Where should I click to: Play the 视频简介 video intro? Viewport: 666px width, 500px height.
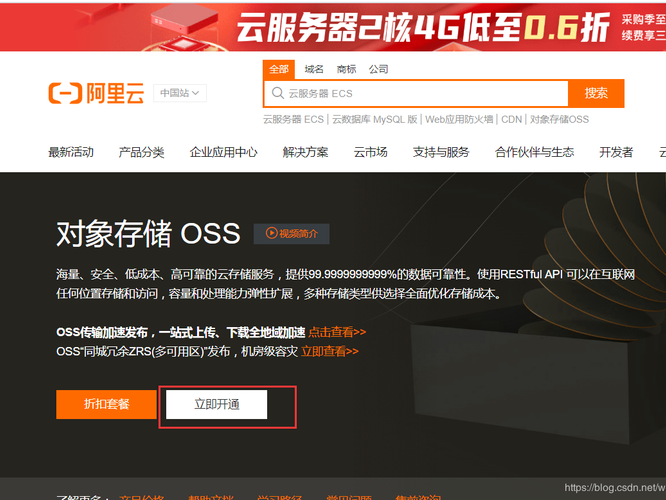tap(291, 233)
